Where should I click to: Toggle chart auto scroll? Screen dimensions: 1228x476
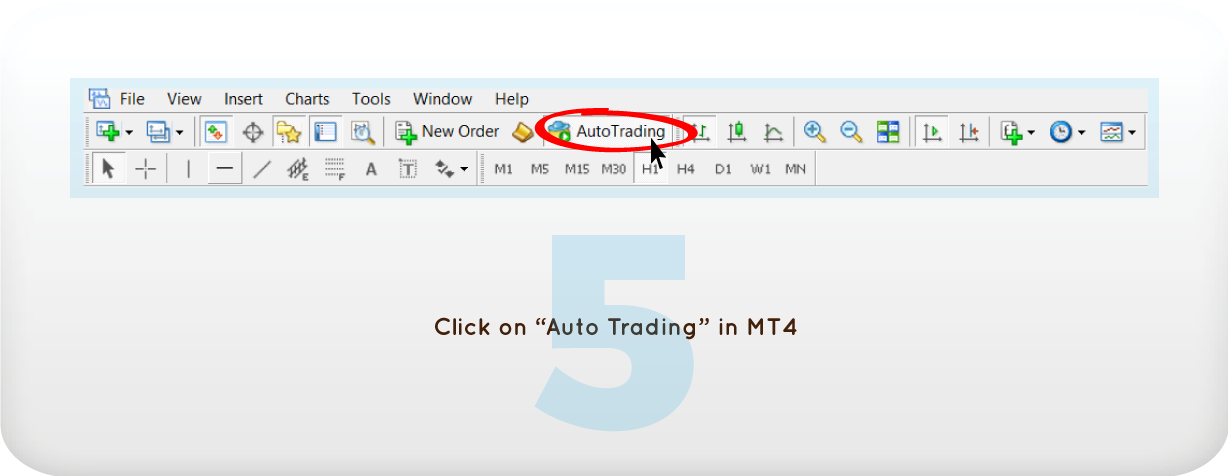932,131
